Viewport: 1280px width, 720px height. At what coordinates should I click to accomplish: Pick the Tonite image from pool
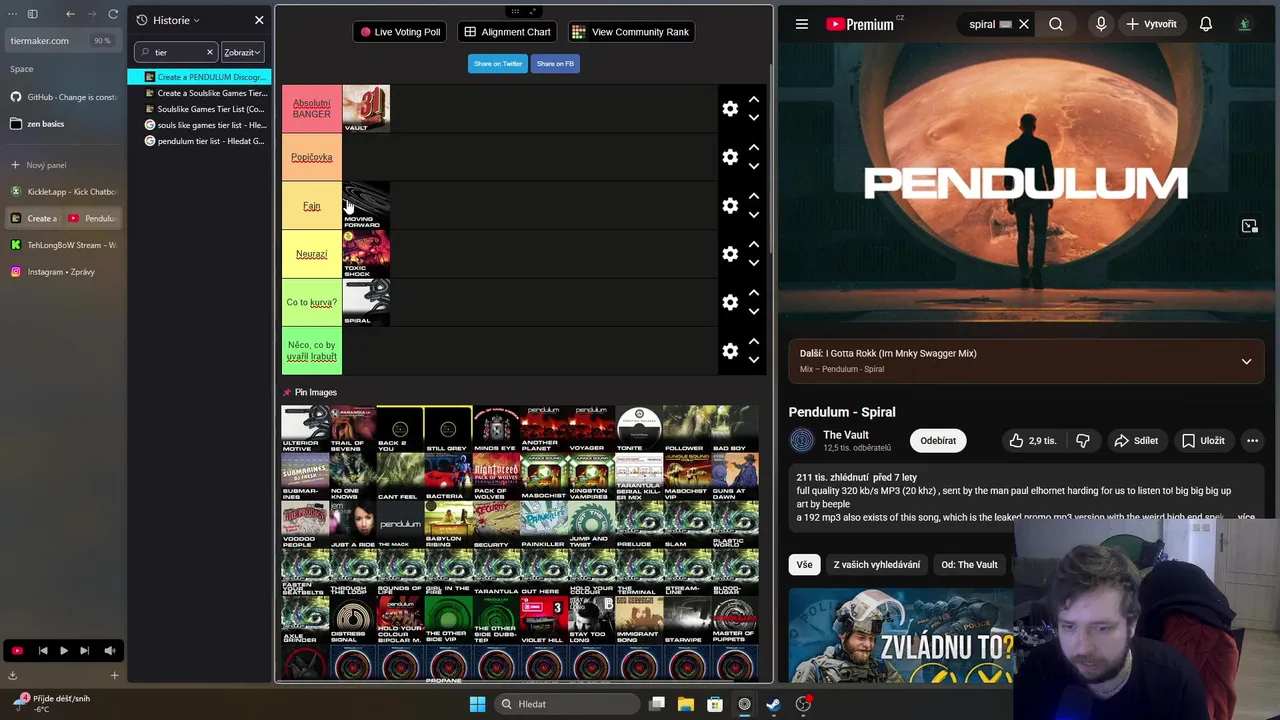(x=639, y=429)
